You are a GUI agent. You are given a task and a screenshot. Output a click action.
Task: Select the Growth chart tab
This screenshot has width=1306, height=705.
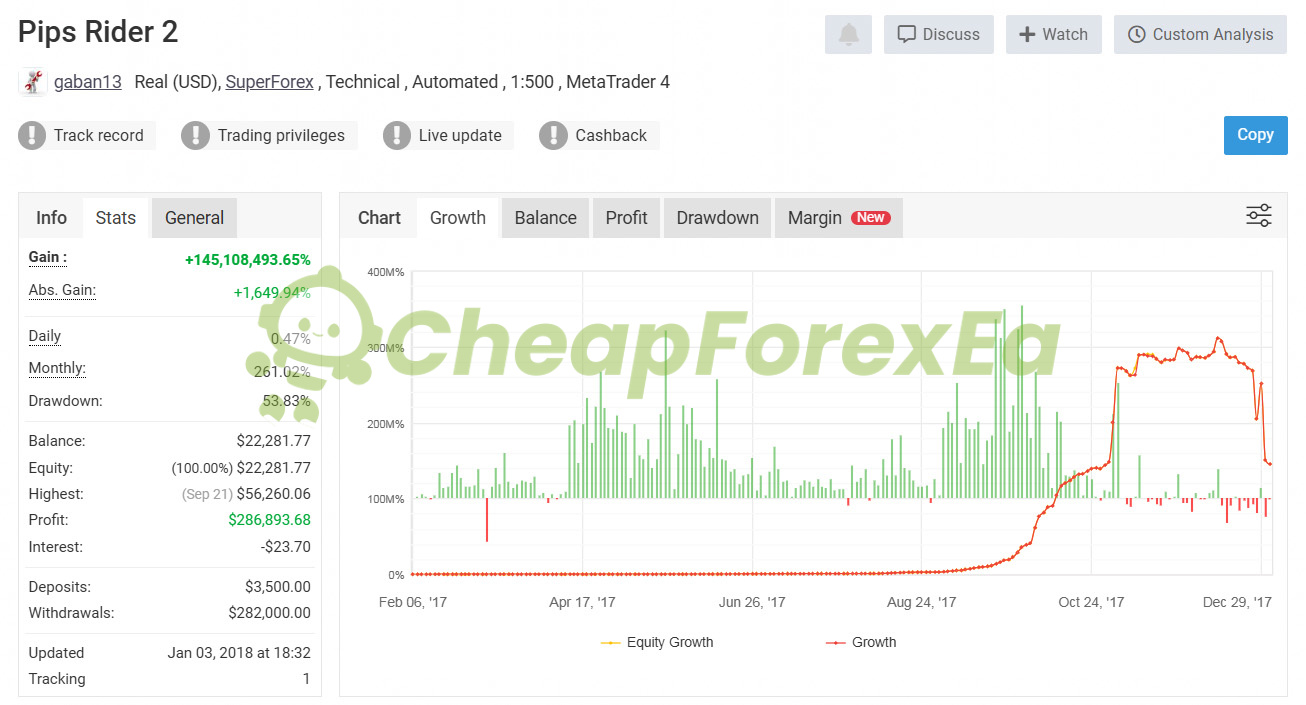[458, 217]
